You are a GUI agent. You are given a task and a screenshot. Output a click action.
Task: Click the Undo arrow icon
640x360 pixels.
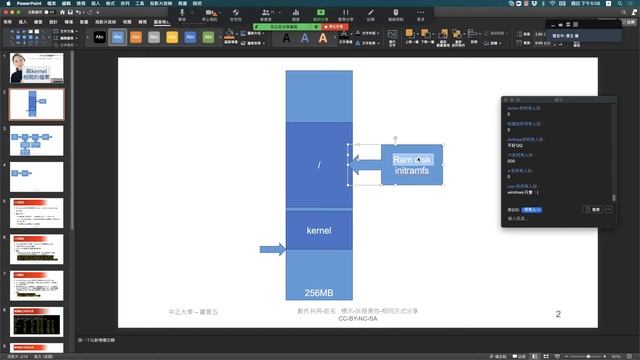pos(78,12)
